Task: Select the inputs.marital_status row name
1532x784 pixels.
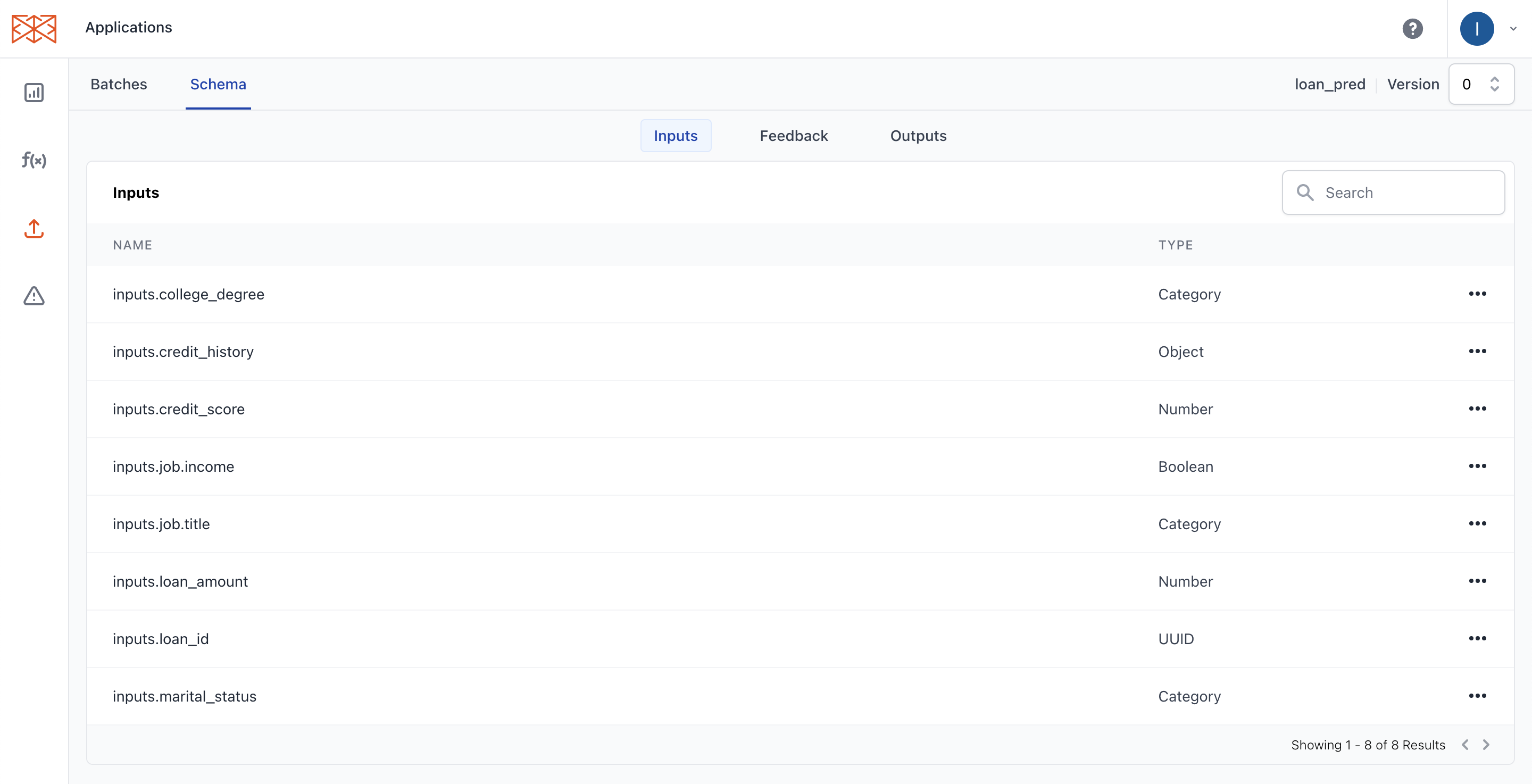Action: tap(185, 696)
